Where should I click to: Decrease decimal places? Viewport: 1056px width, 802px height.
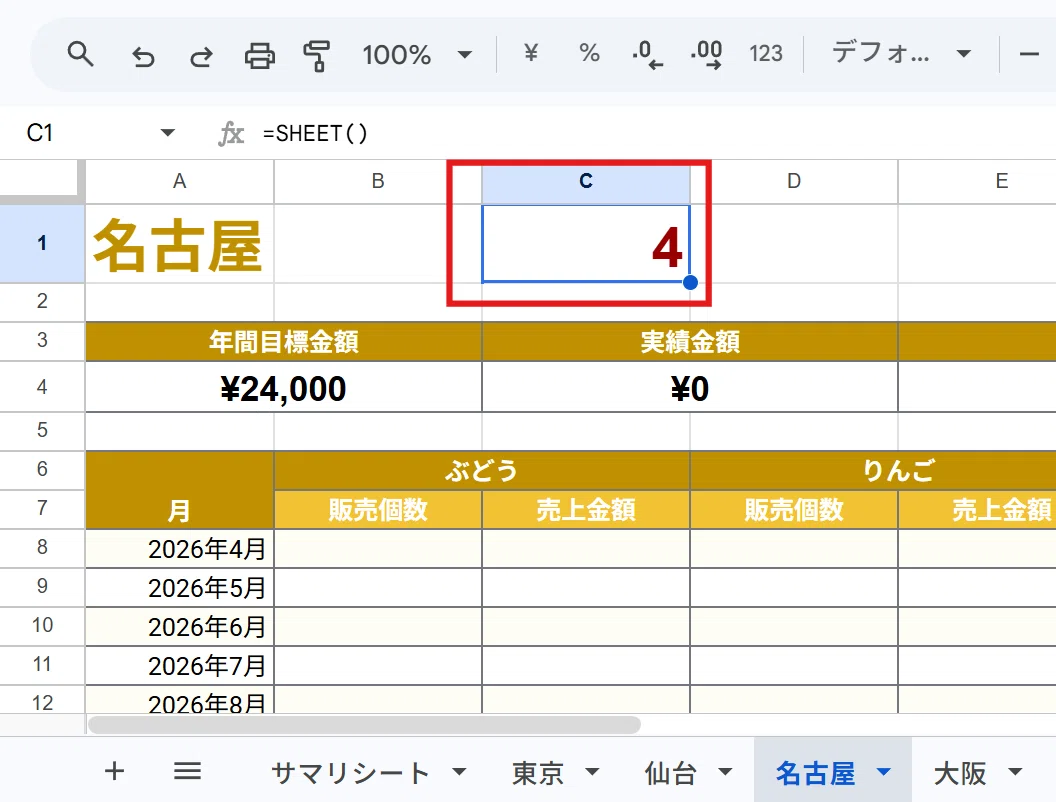pos(647,54)
